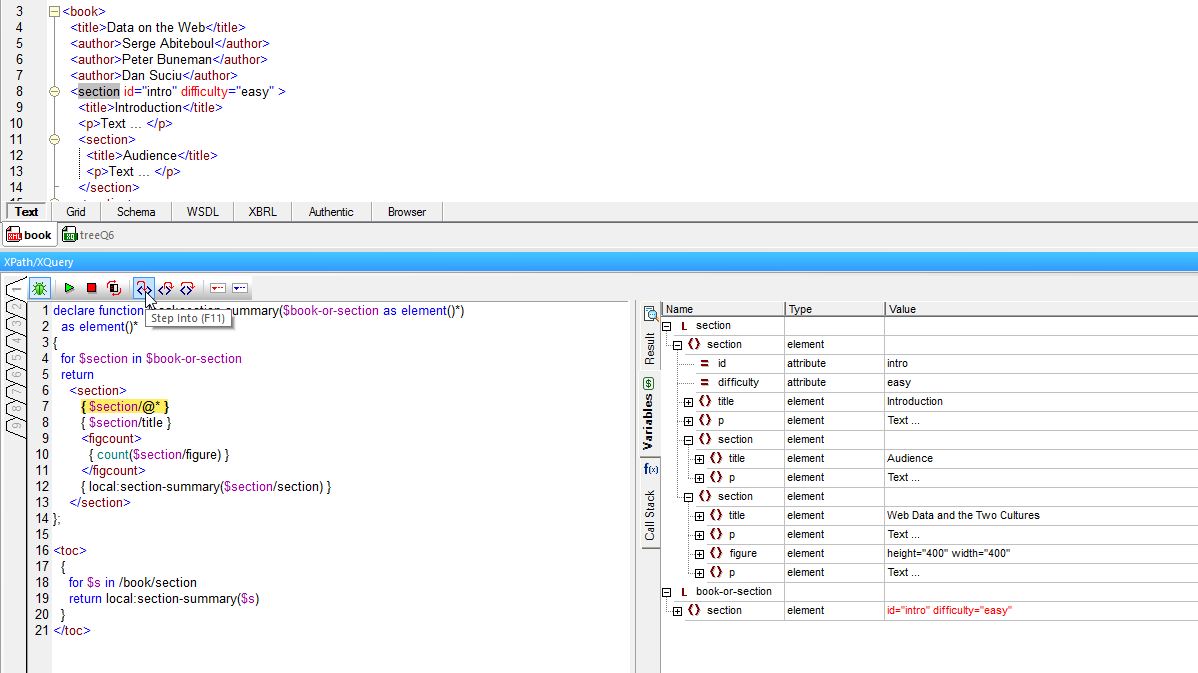Screen dimensions: 1198x673
Task: Switch to the treeQ6 document tab
Action: click(x=96, y=234)
